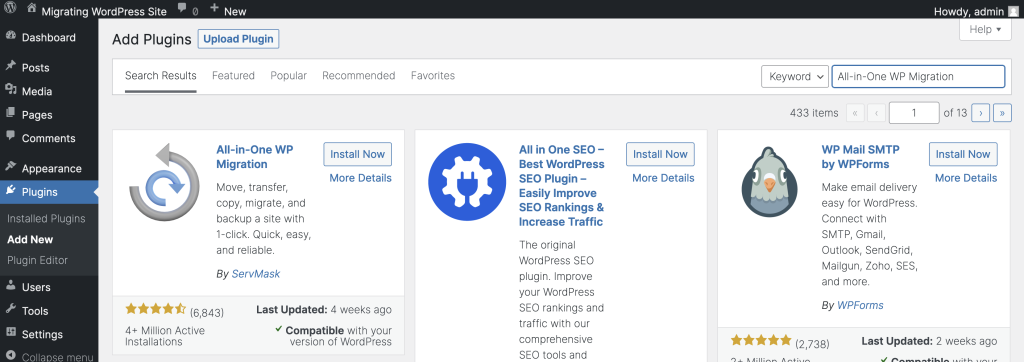Click the star rating of All-in-One WP Migration
The image size is (1024, 362).
pos(155,308)
